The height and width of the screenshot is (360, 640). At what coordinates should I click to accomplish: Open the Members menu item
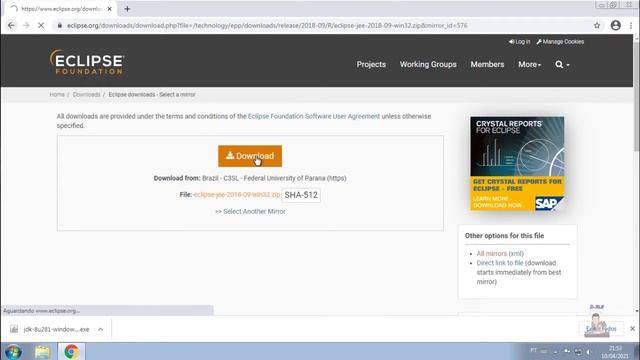(x=487, y=64)
